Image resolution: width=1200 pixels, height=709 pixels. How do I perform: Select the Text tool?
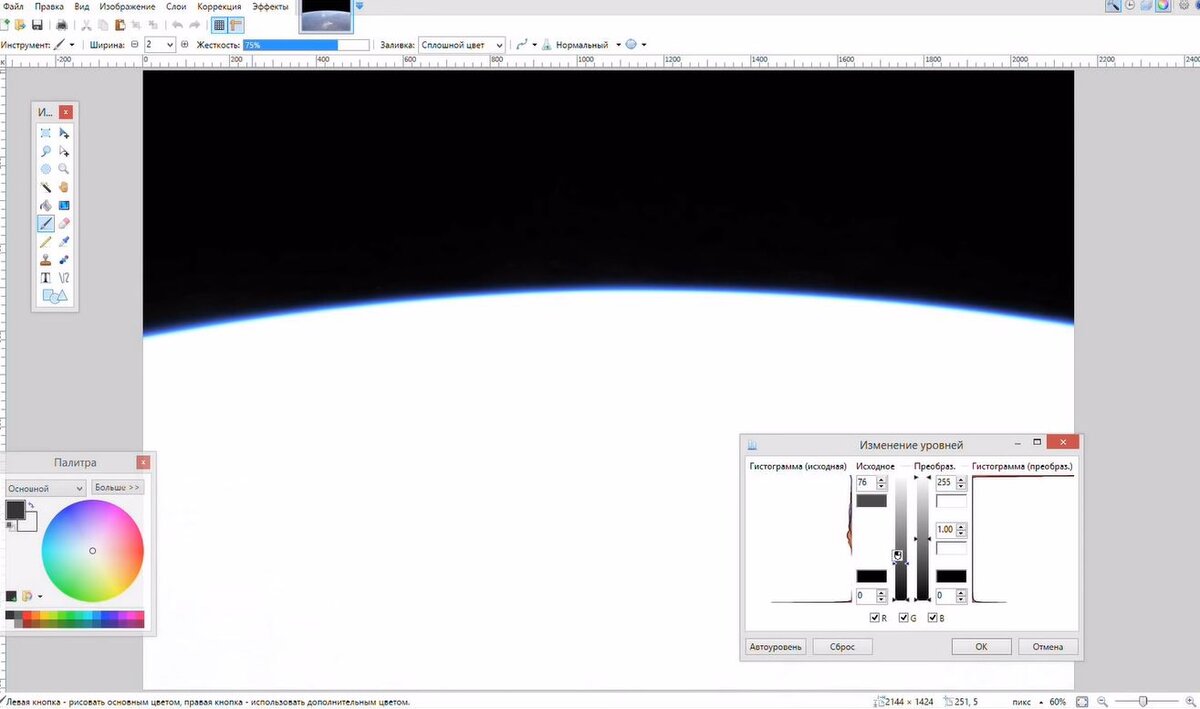[x=46, y=278]
